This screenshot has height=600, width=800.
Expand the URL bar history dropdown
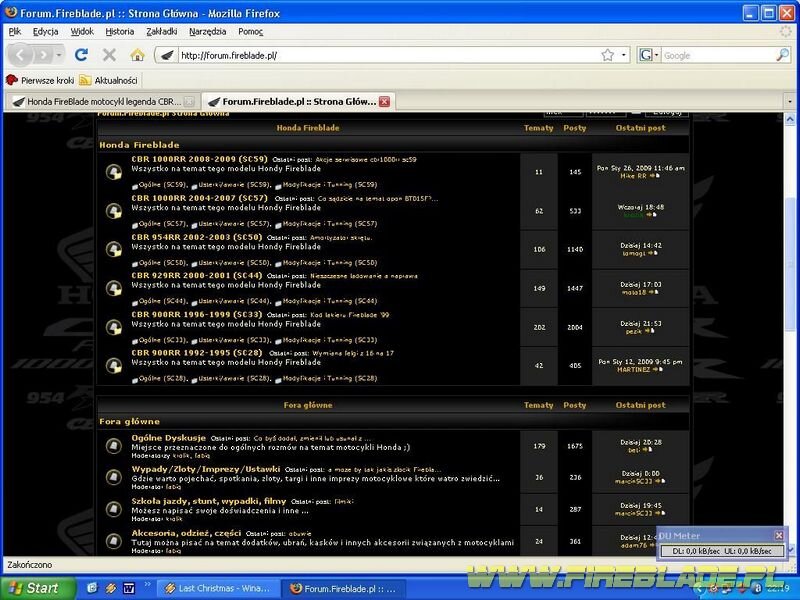[625, 55]
